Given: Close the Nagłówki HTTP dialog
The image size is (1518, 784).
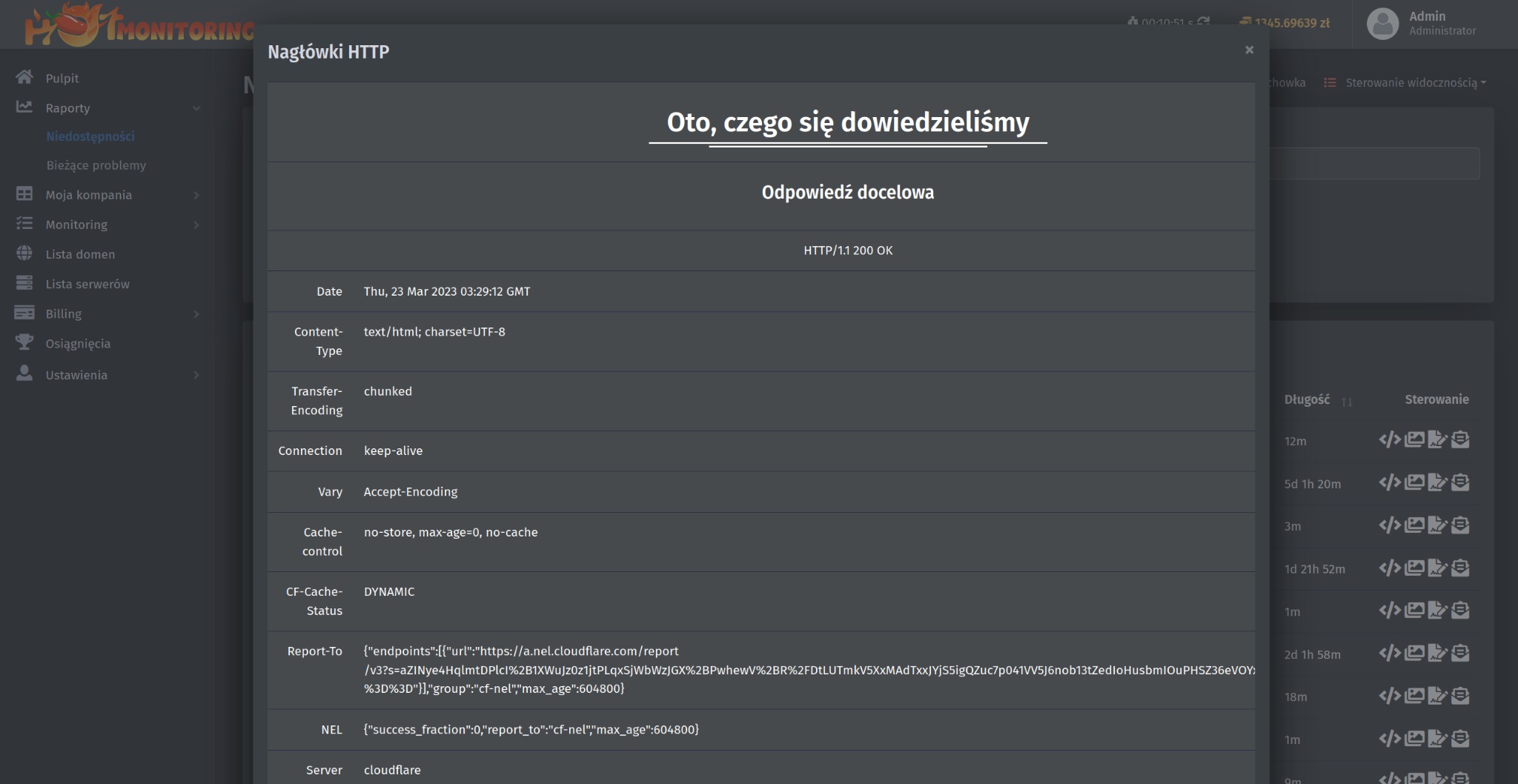Looking at the screenshot, I should pyautogui.click(x=1249, y=50).
